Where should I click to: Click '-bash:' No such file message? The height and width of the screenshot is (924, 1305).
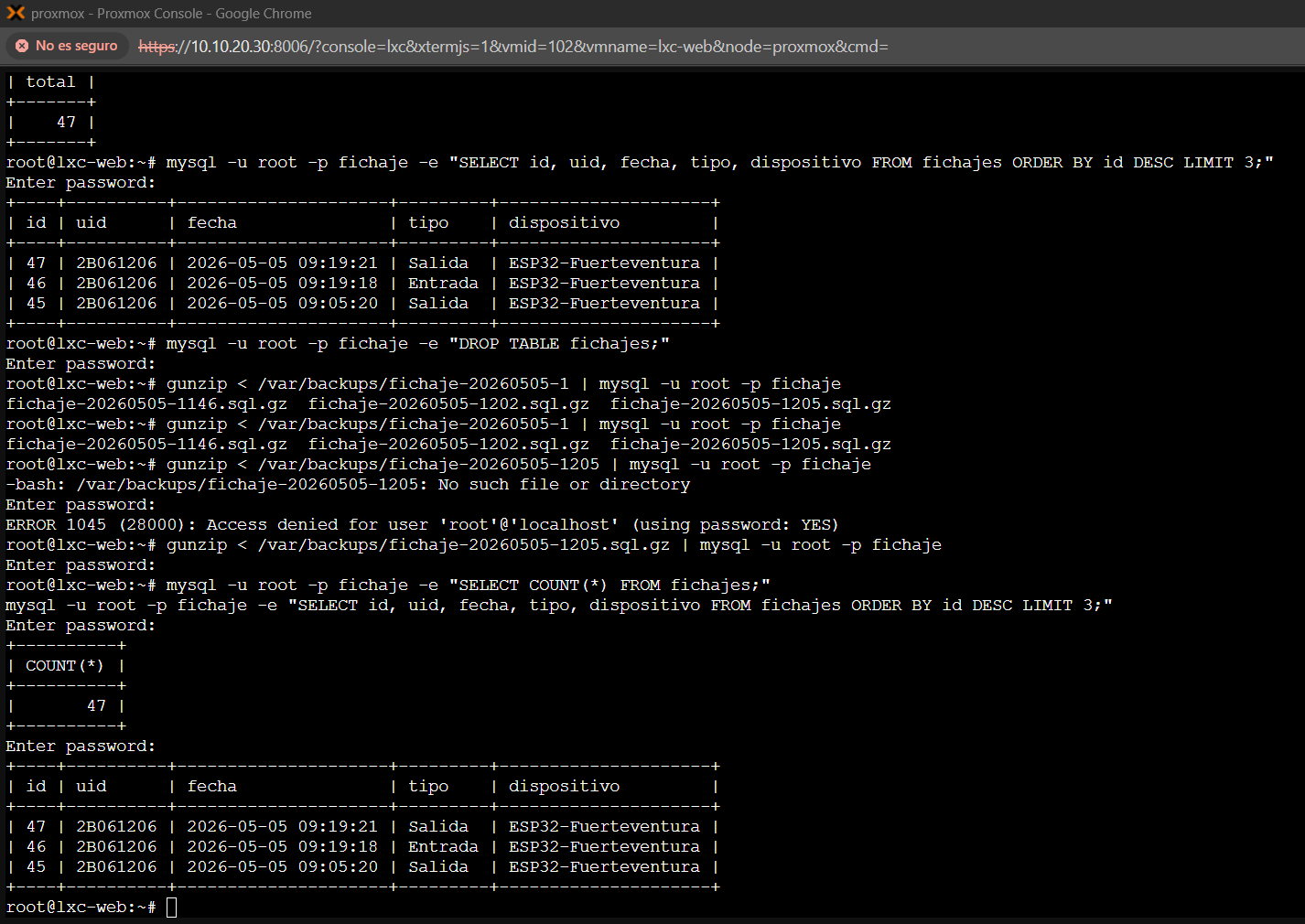(348, 484)
